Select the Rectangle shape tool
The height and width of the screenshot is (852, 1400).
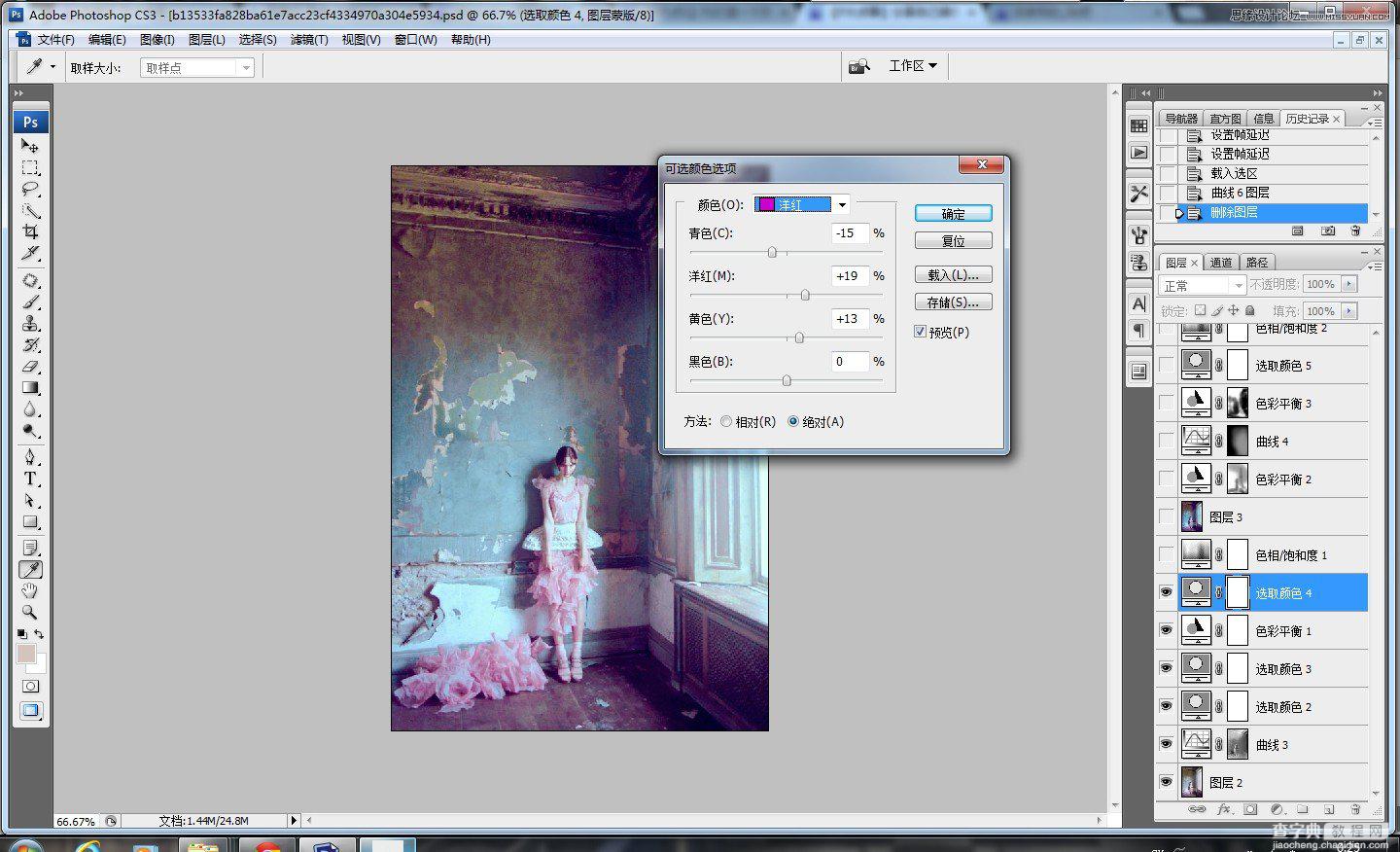(x=30, y=521)
